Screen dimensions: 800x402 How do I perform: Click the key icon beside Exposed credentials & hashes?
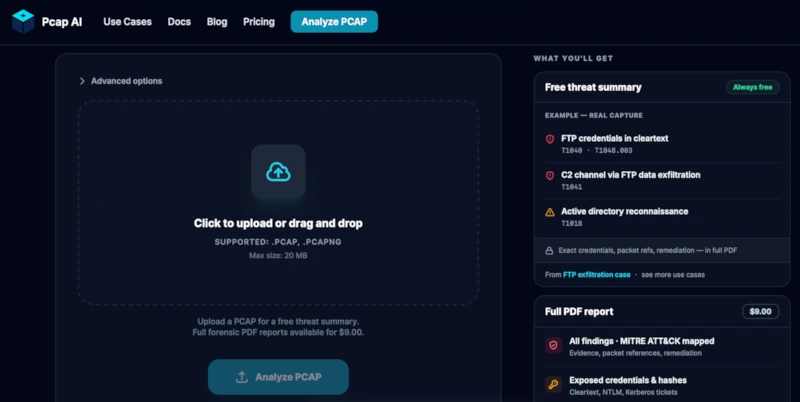click(x=553, y=384)
